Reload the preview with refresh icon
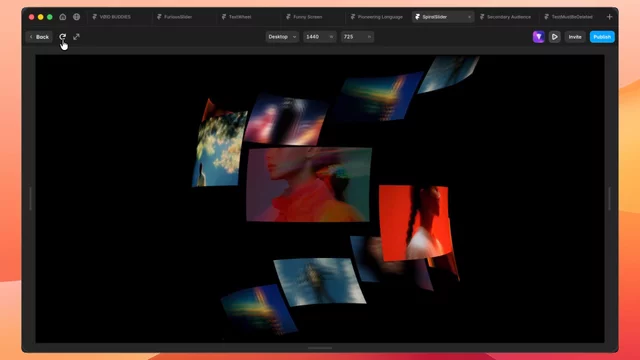The height and width of the screenshot is (360, 640). click(62, 37)
